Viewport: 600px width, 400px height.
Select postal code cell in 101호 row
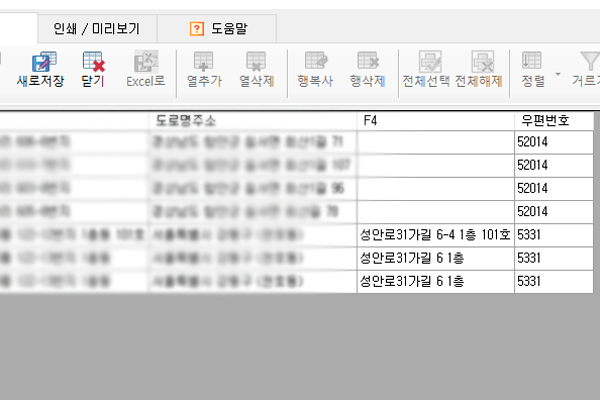(x=554, y=235)
